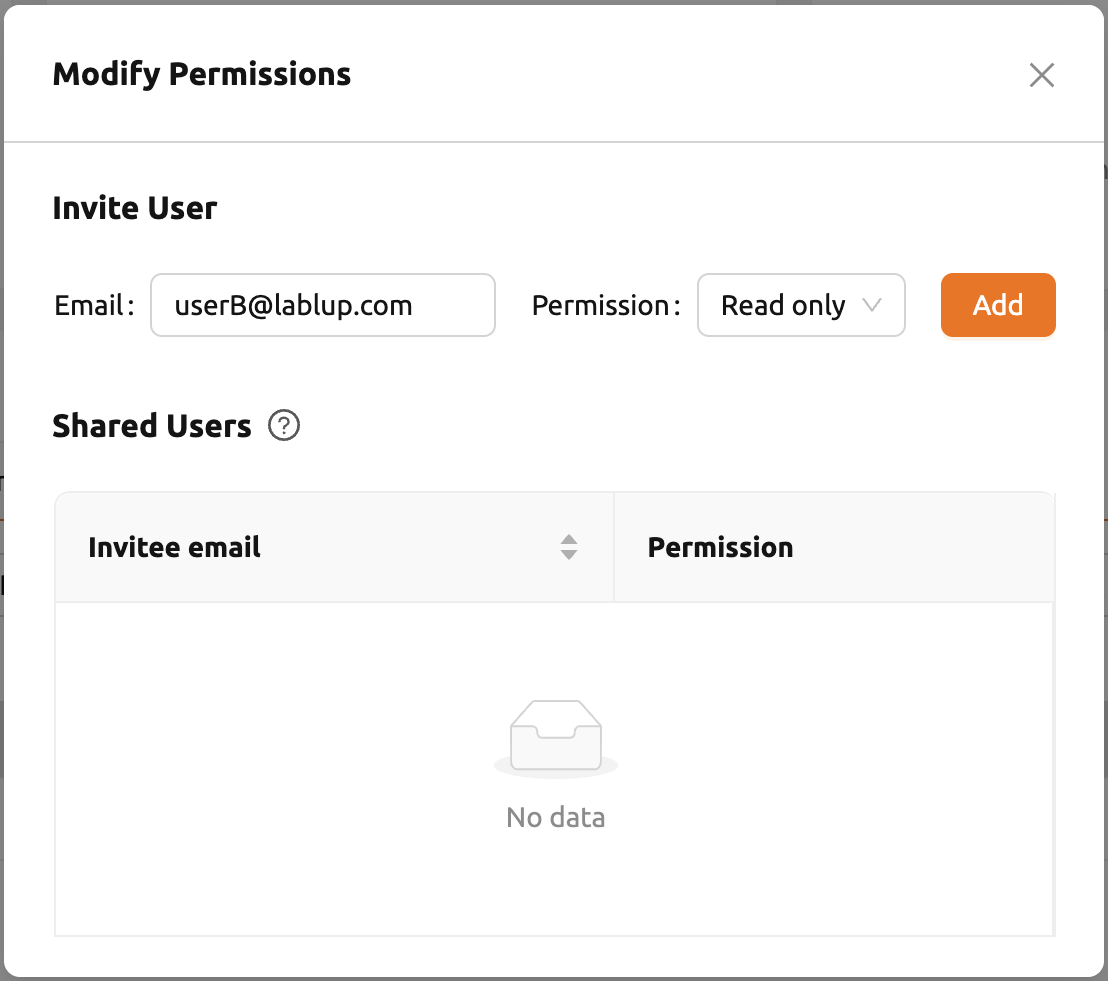This screenshot has width=1108, height=981.
Task: Select the Invitee email column header text
Action: (175, 547)
